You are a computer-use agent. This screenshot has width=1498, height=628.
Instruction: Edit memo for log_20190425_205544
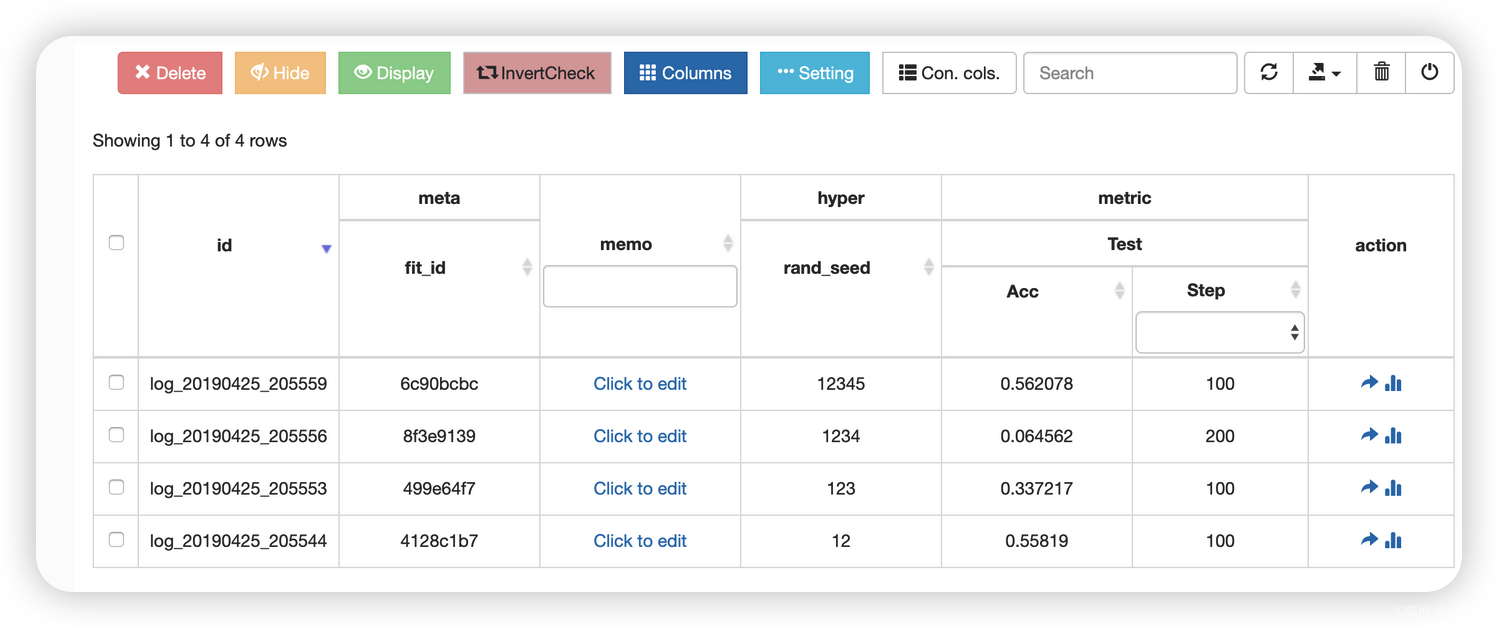(640, 541)
